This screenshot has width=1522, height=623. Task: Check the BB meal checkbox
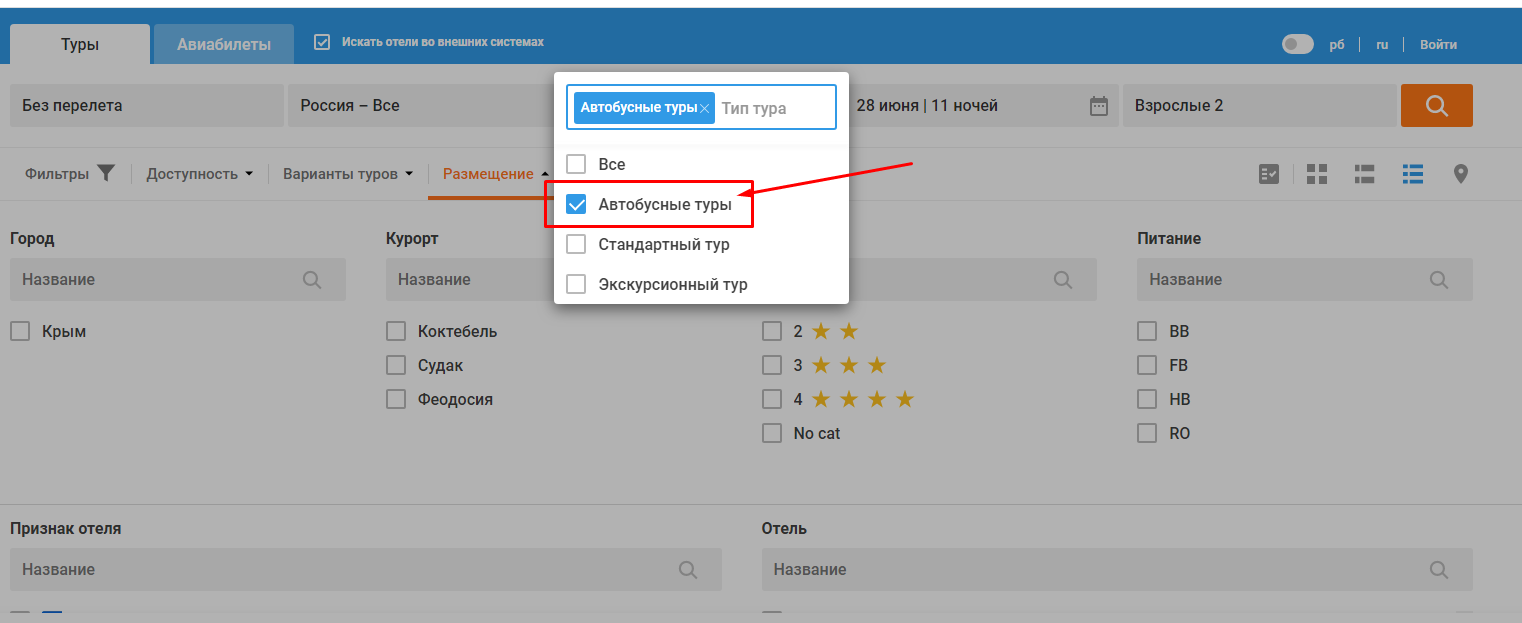point(1147,331)
